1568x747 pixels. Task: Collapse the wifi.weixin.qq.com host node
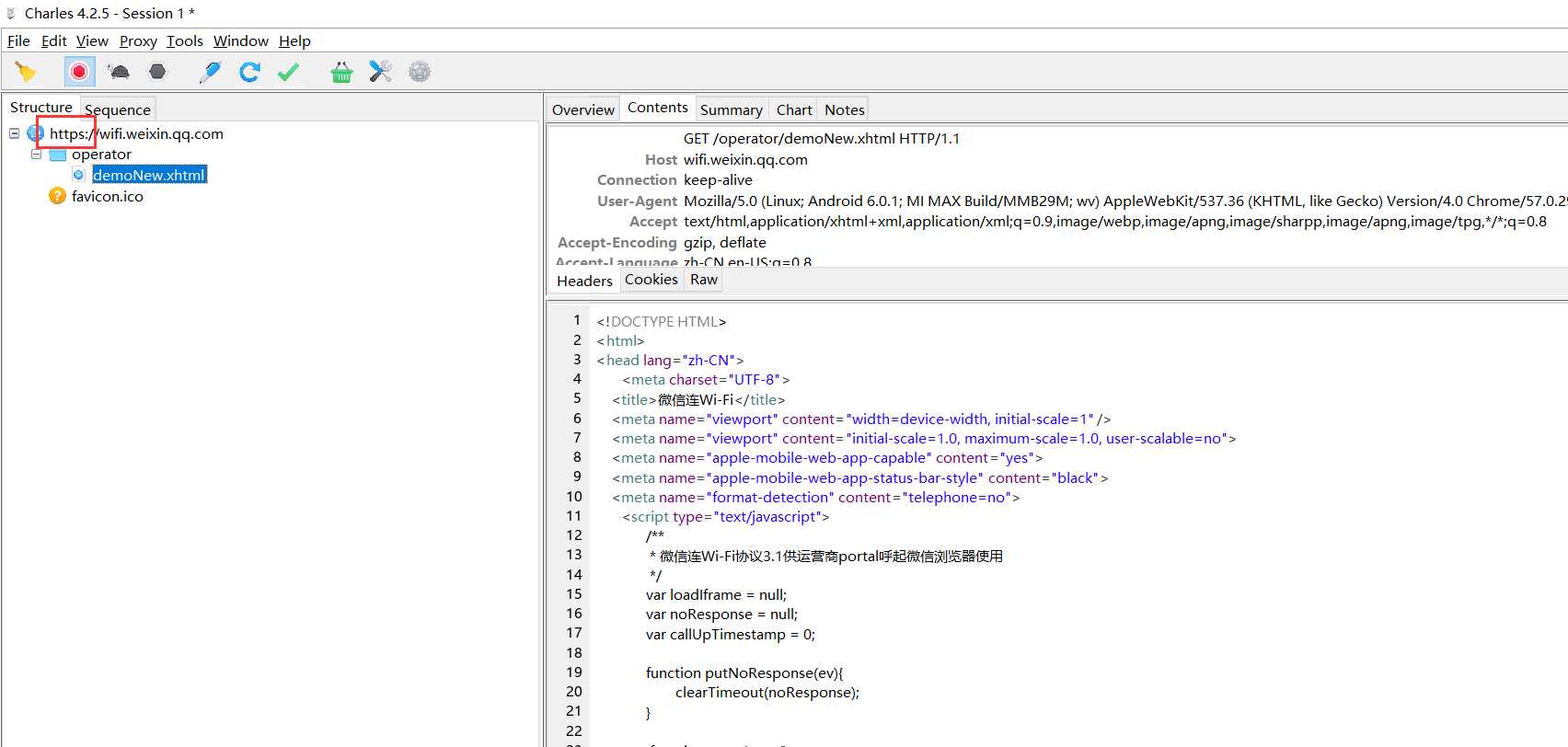click(x=15, y=133)
